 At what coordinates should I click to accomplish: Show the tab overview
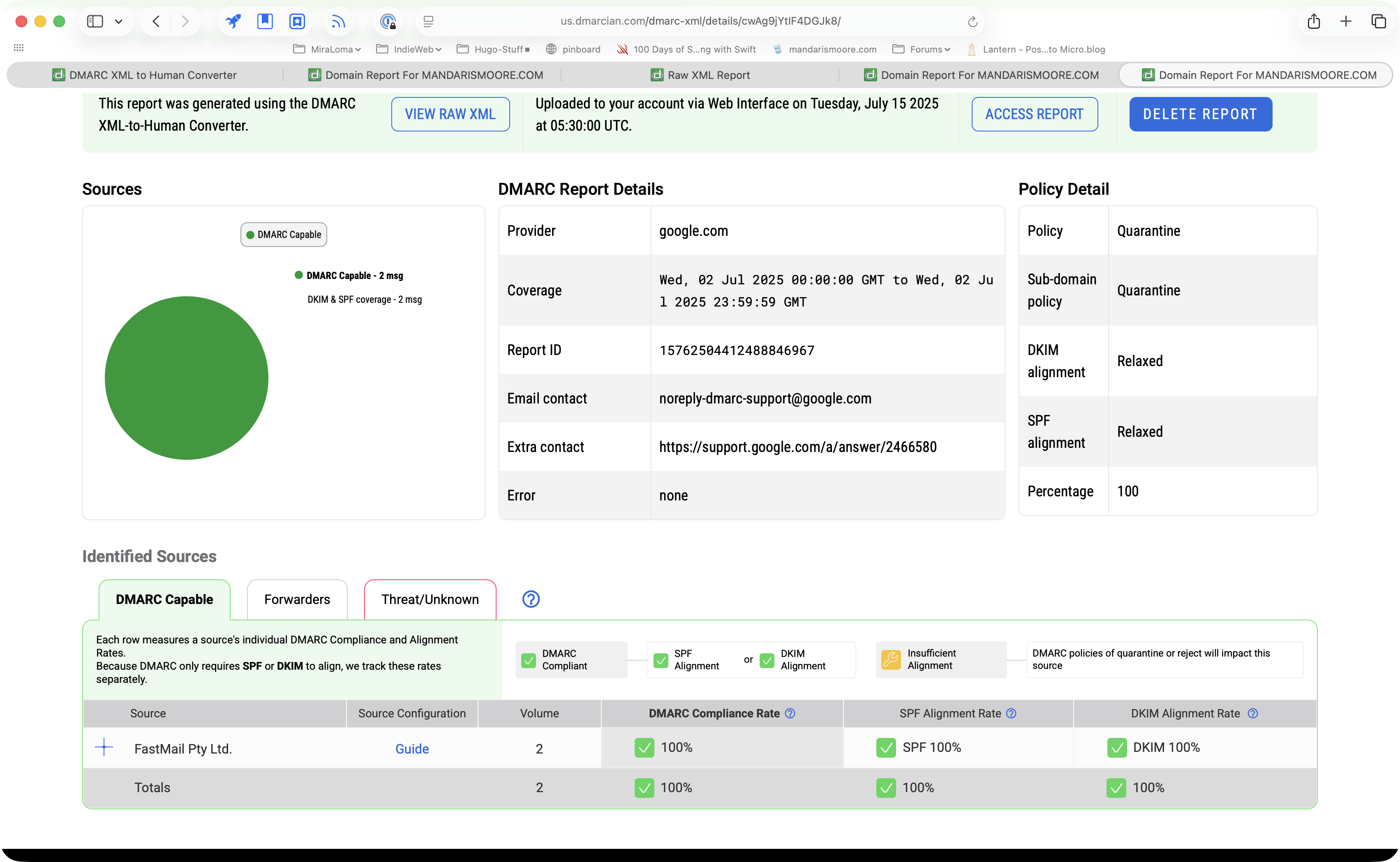point(1378,22)
